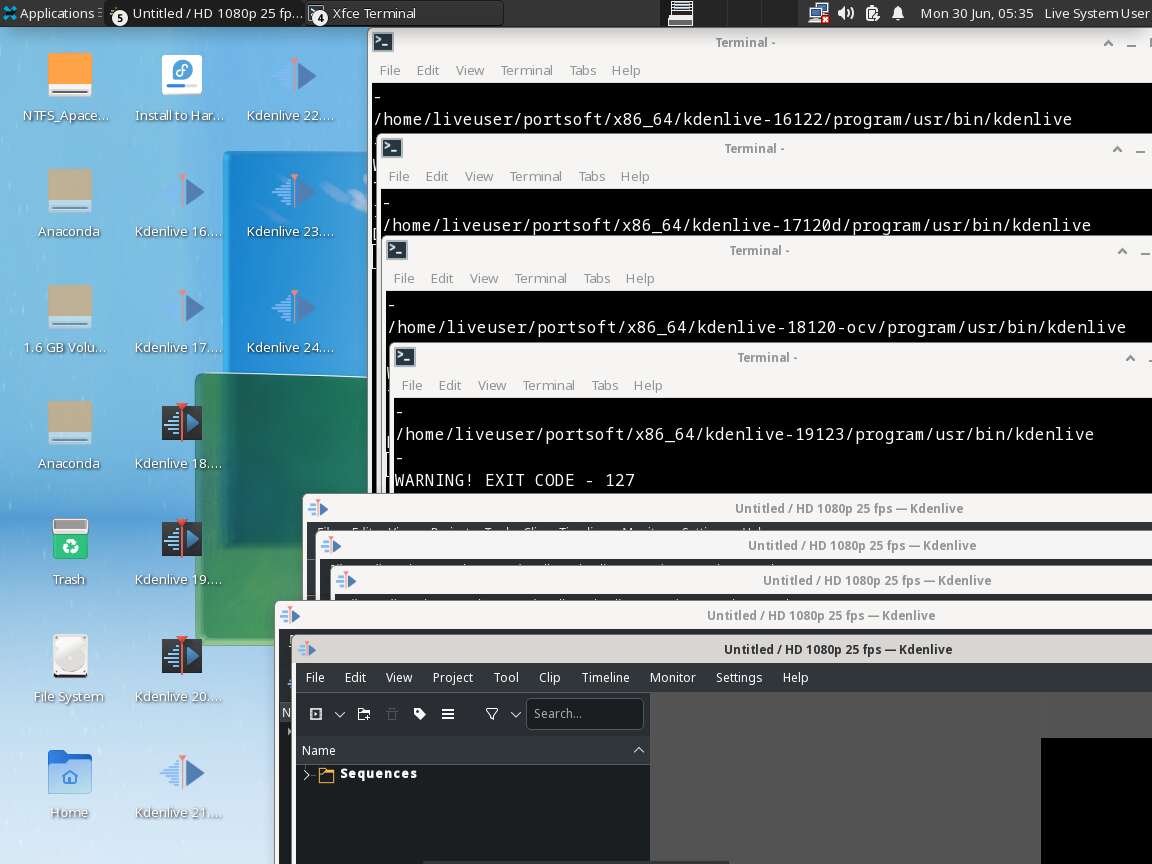Screen dimensions: 1152x864
Task: Switch to Kdenlive group in the taskbar
Action: [x=206, y=13]
